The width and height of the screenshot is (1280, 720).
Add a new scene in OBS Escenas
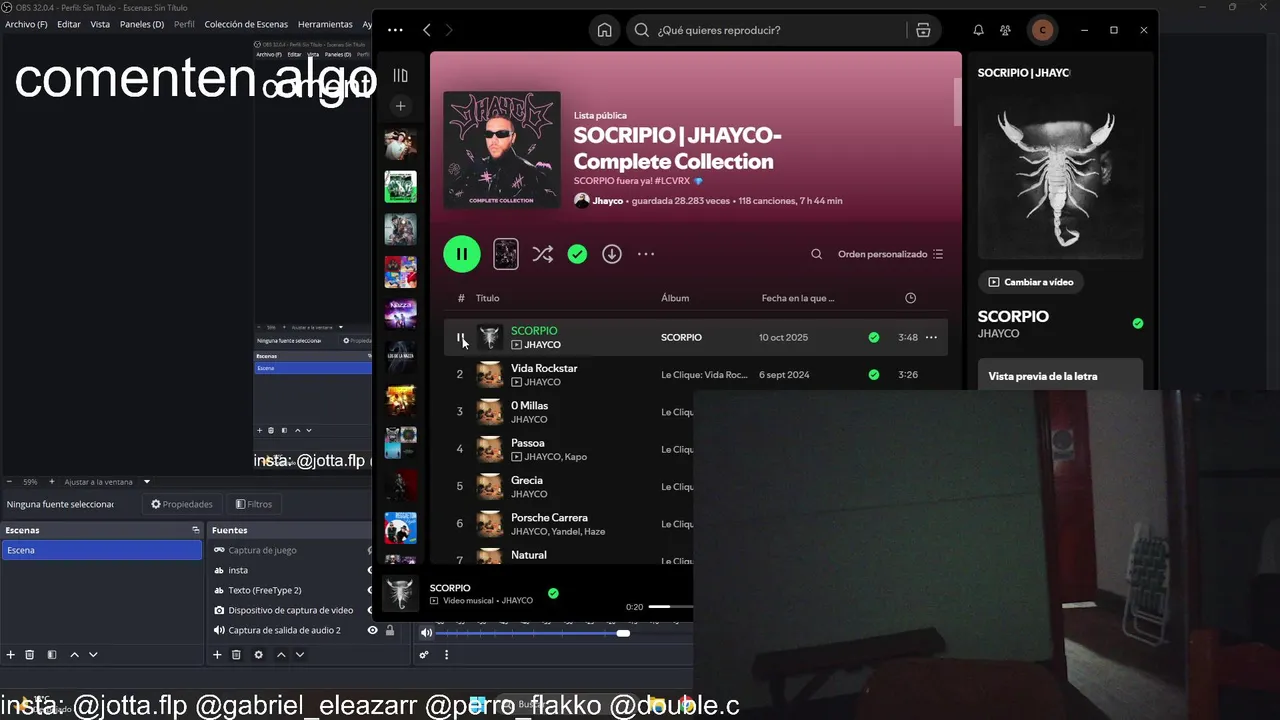coord(11,654)
